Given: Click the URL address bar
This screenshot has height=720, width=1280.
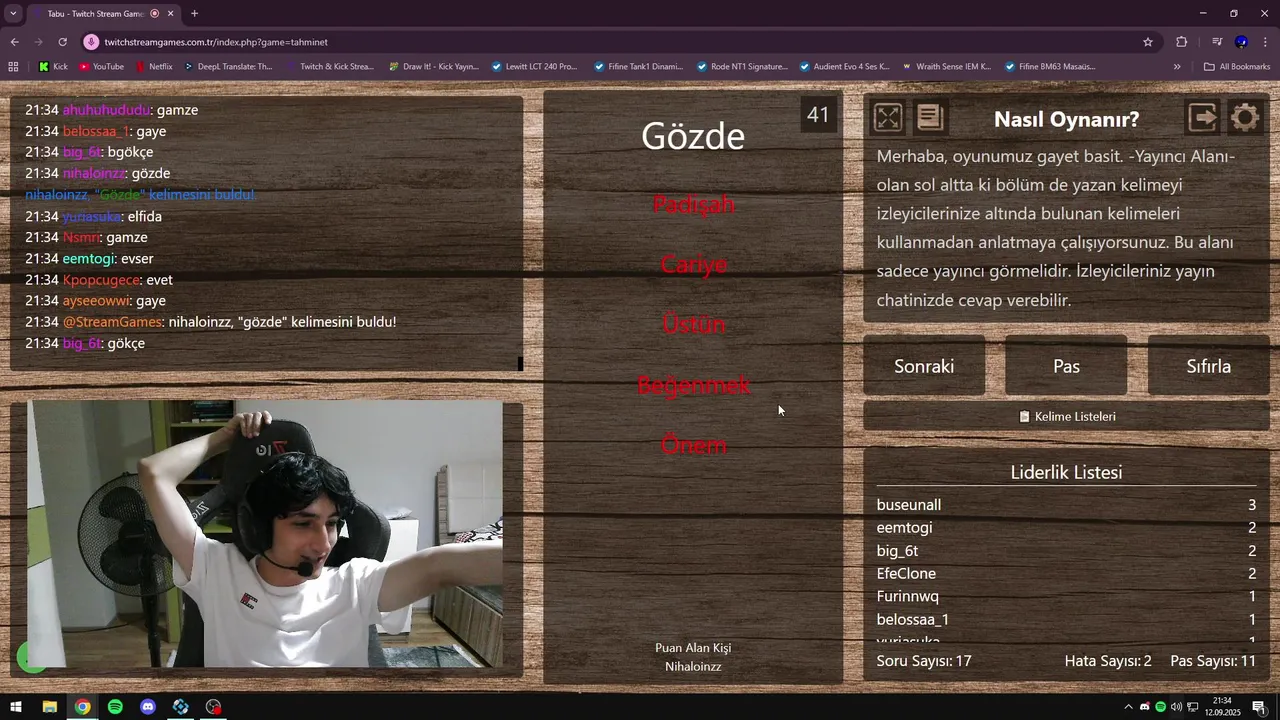Looking at the screenshot, I should point(600,42).
